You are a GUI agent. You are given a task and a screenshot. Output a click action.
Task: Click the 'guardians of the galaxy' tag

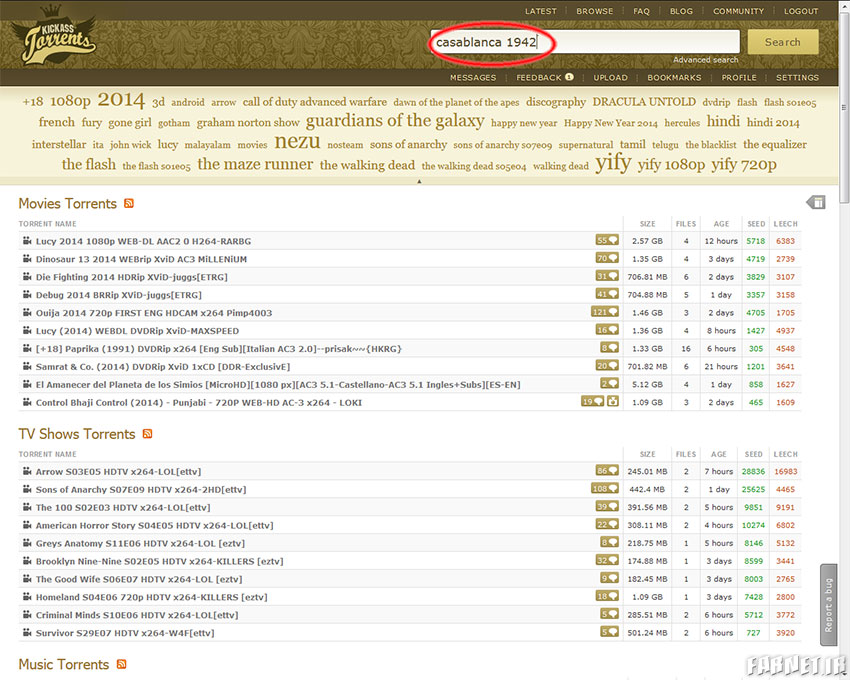(395, 121)
